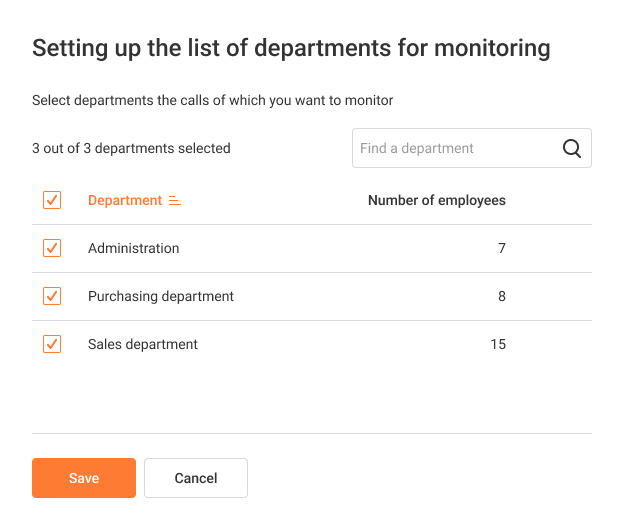Uncheck the Purchasing department checkbox
This screenshot has width=624, height=530.
(52, 296)
